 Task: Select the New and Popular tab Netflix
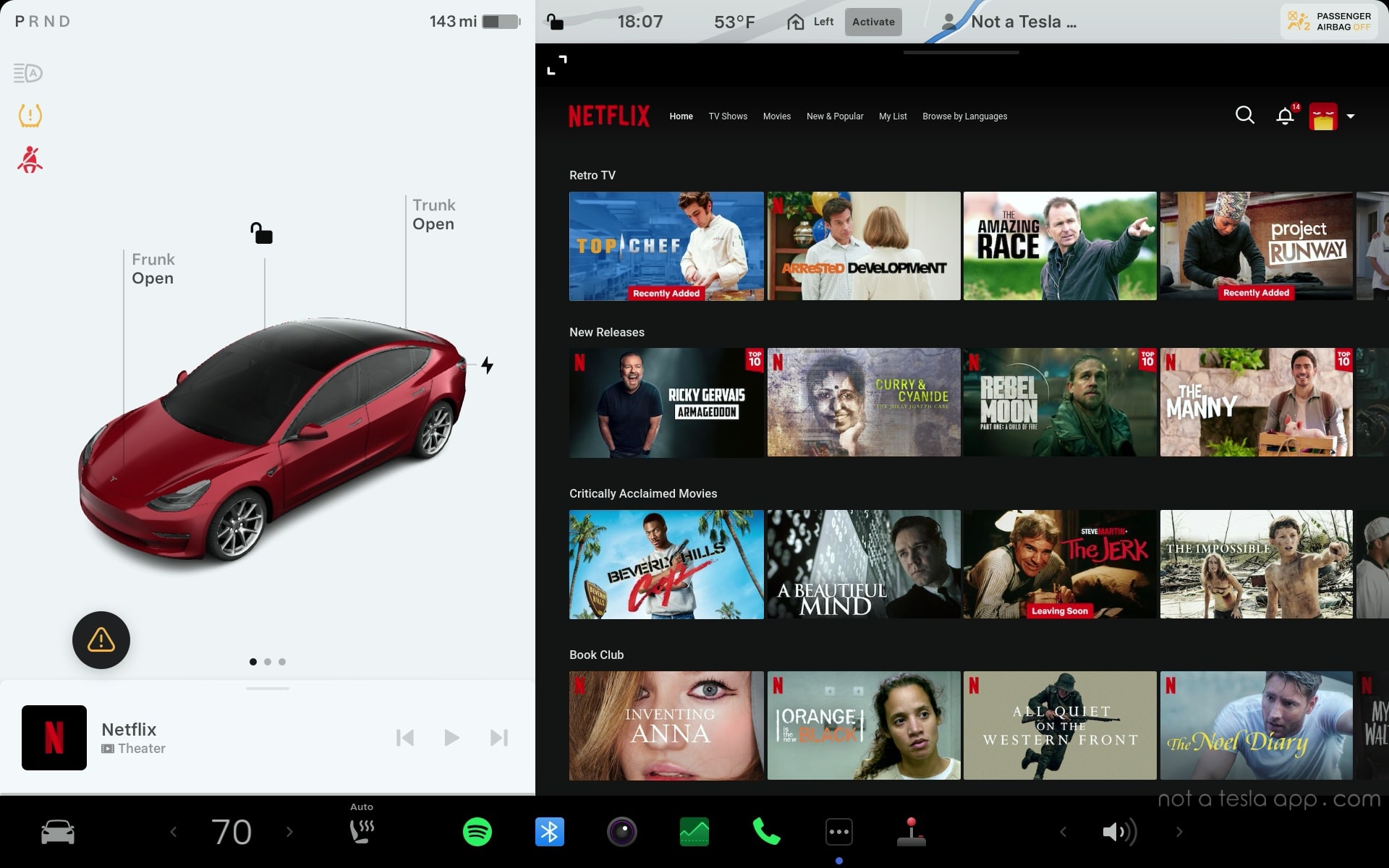[834, 116]
